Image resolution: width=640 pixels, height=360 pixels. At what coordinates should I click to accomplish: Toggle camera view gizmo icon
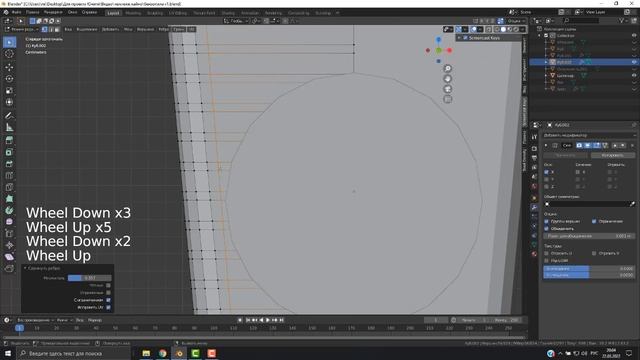(x=448, y=89)
